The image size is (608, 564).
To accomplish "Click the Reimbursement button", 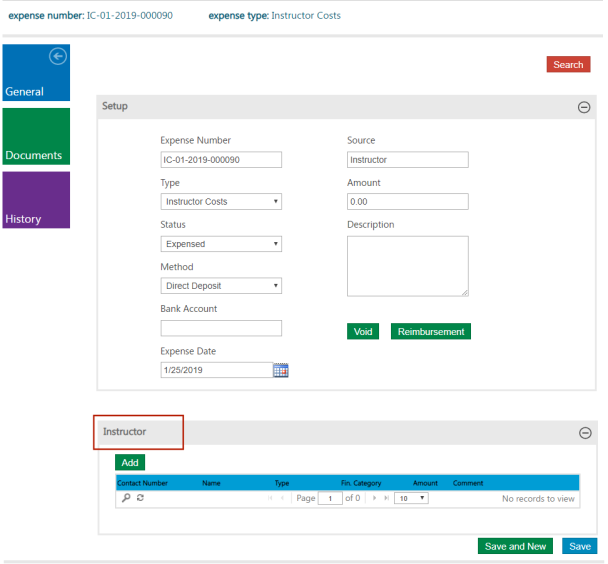I will [430, 332].
